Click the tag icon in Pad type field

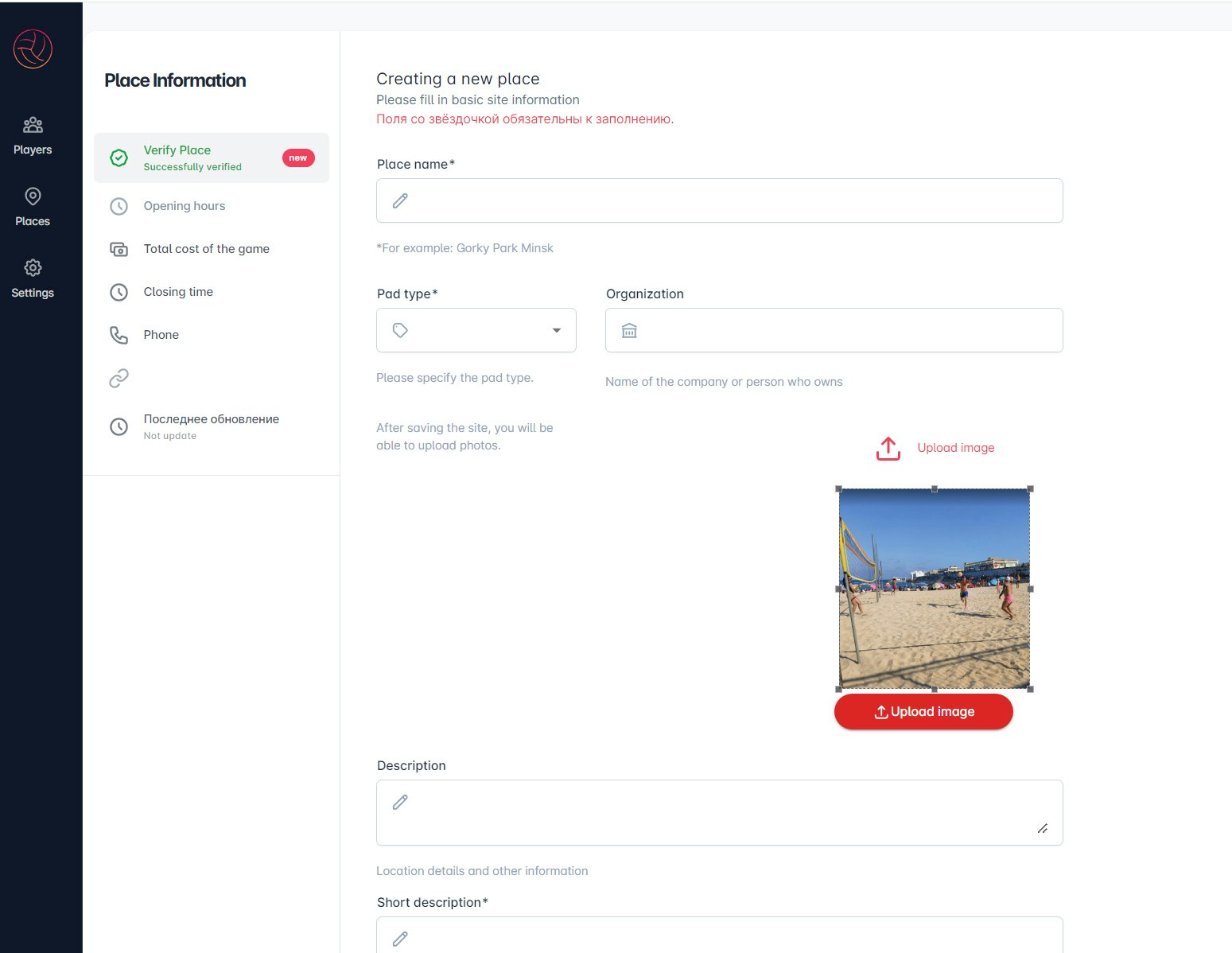[400, 330]
